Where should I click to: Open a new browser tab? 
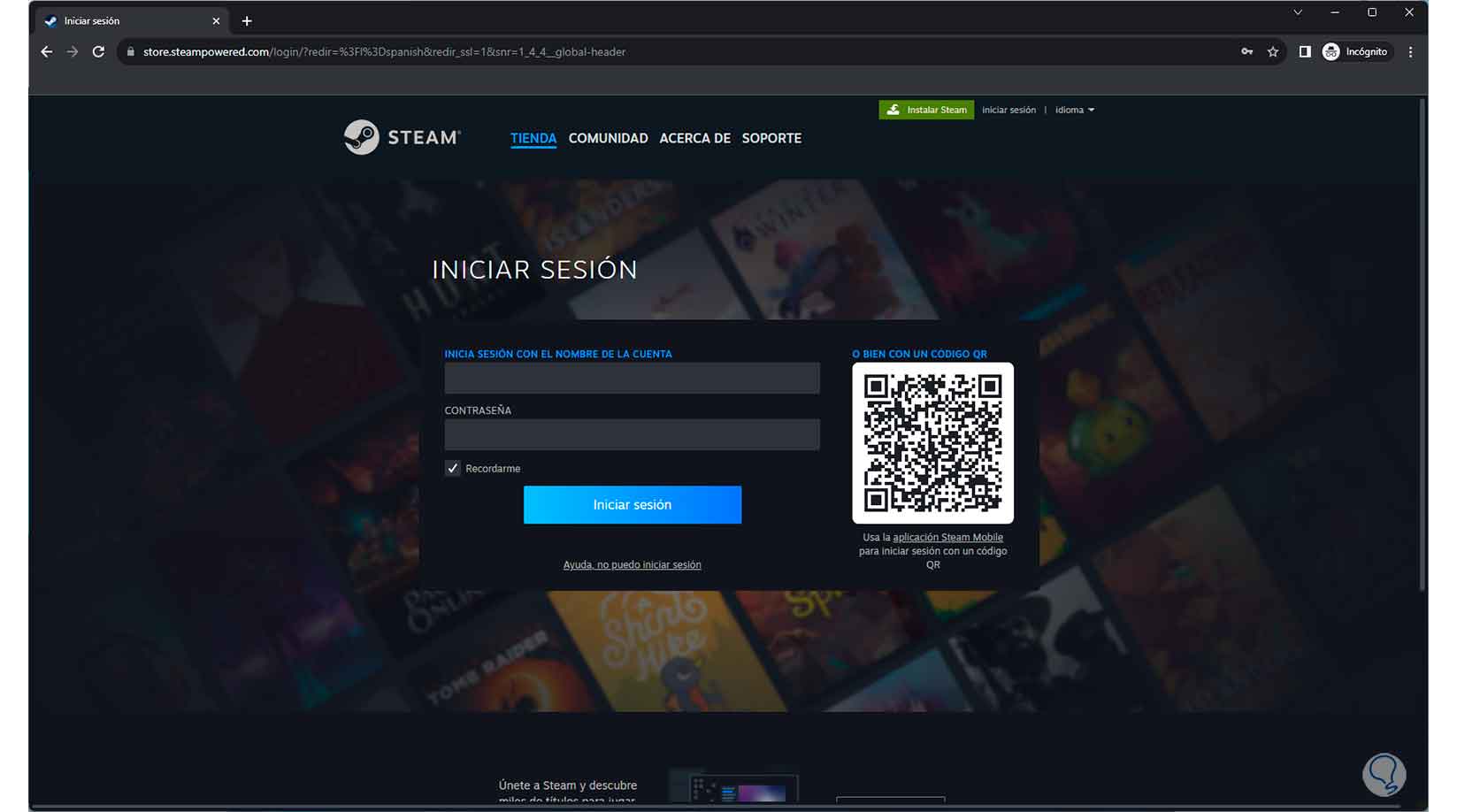click(x=247, y=20)
